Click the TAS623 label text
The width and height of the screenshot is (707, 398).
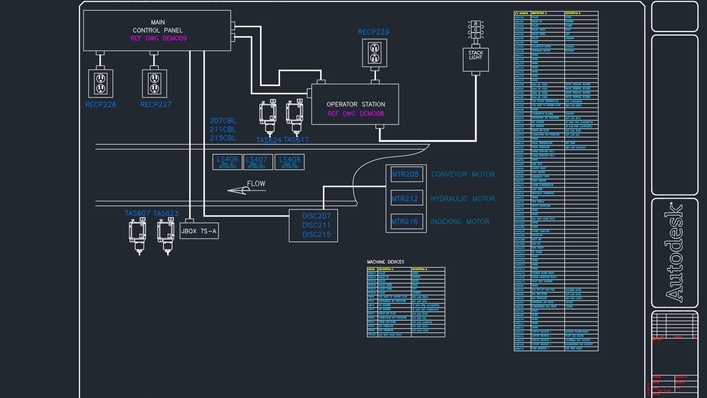pos(166,213)
